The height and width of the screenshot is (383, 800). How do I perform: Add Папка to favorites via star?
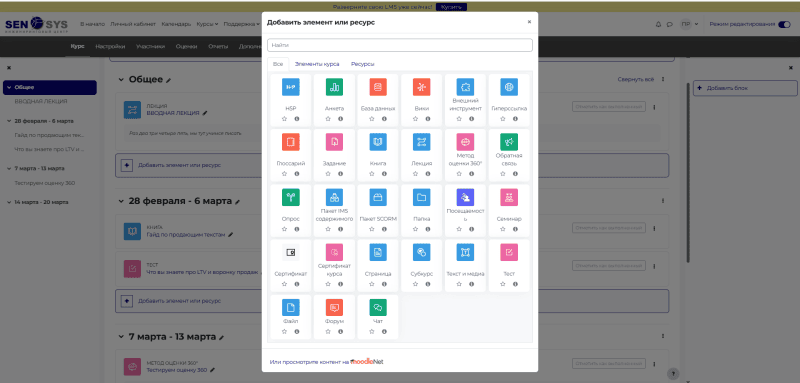point(415,229)
